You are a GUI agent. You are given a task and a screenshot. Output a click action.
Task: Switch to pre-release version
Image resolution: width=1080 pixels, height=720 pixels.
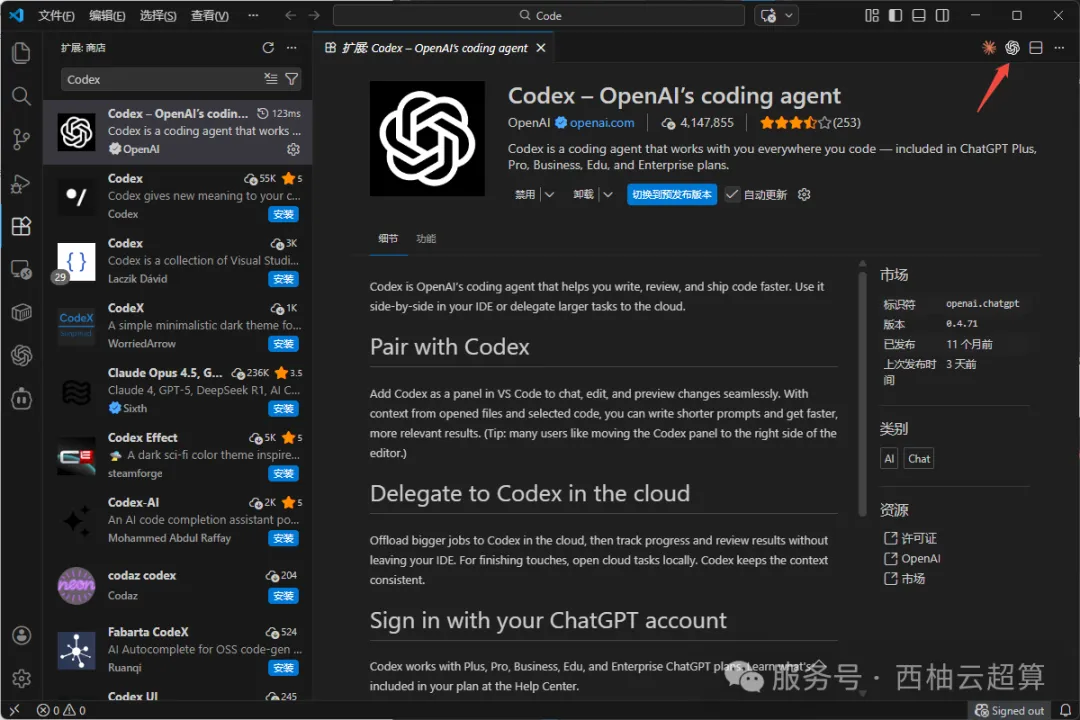click(672, 194)
